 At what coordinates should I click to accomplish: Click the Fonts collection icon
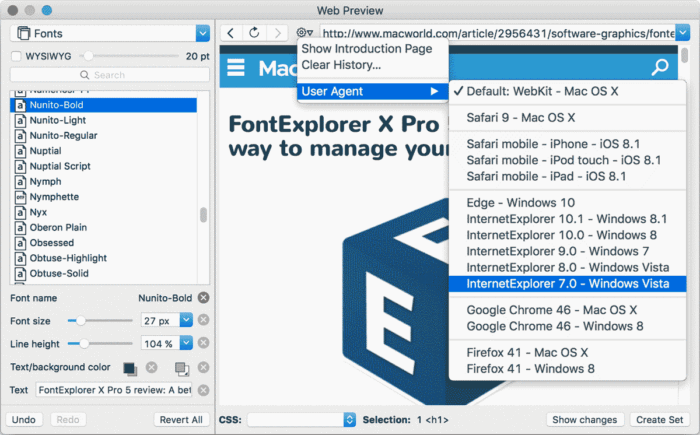[23, 33]
